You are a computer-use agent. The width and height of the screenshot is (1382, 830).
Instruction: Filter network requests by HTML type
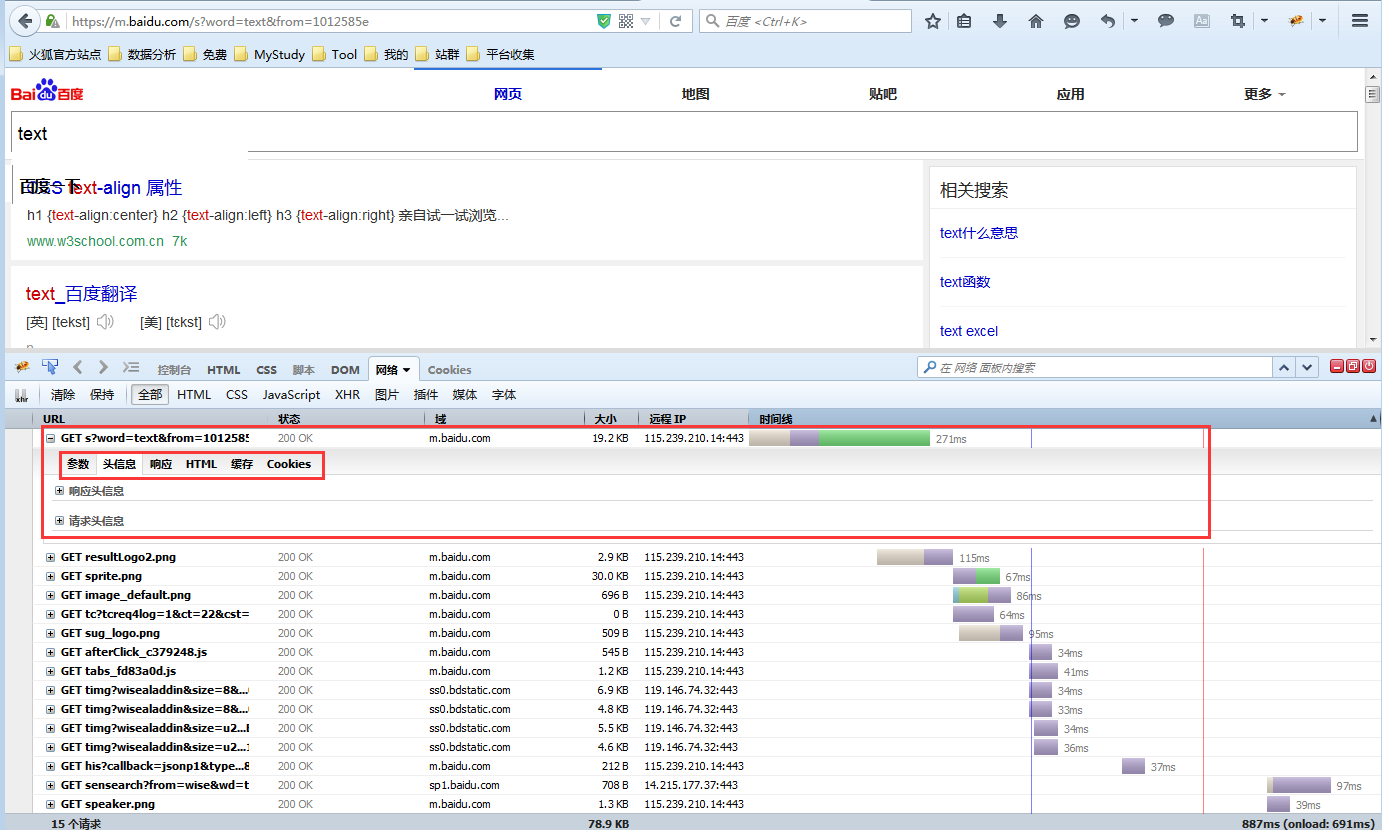[x=194, y=395]
